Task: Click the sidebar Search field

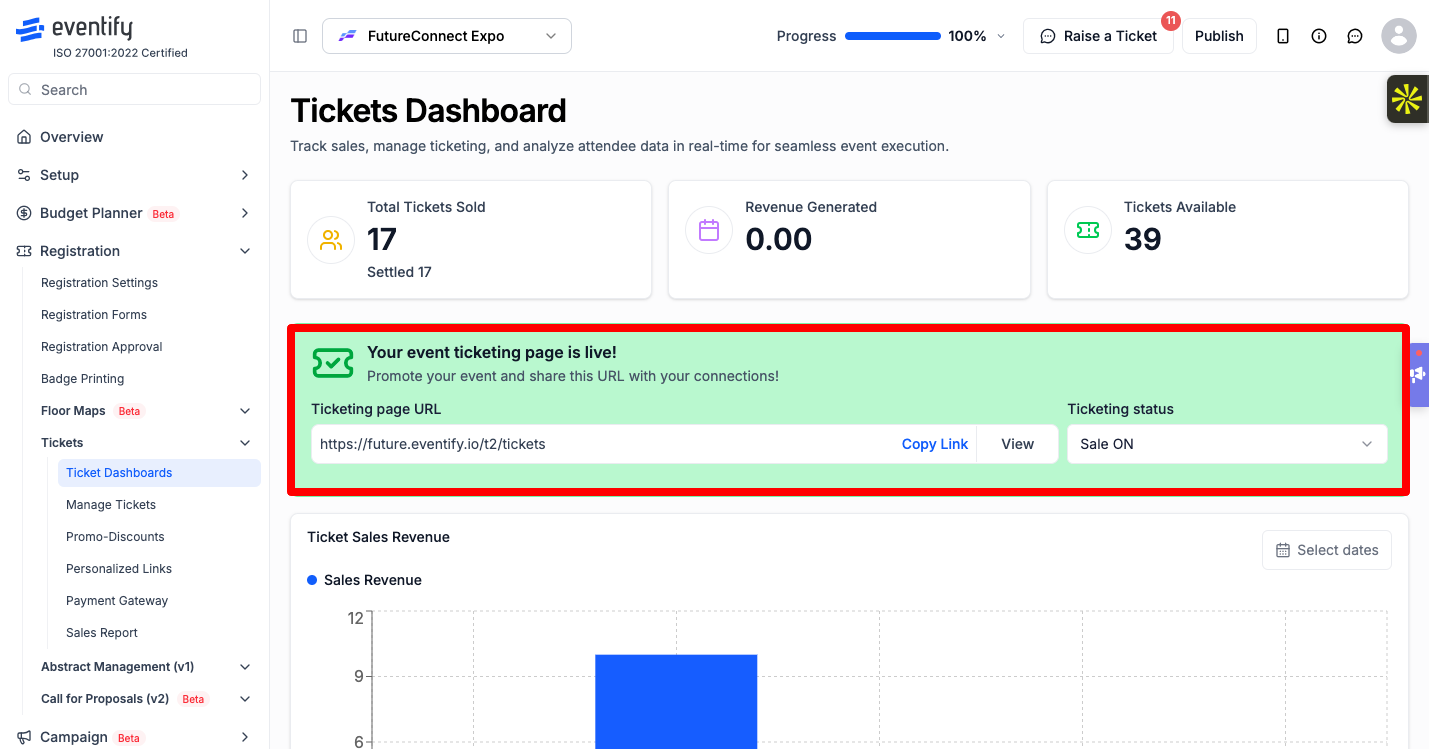Action: click(x=134, y=90)
